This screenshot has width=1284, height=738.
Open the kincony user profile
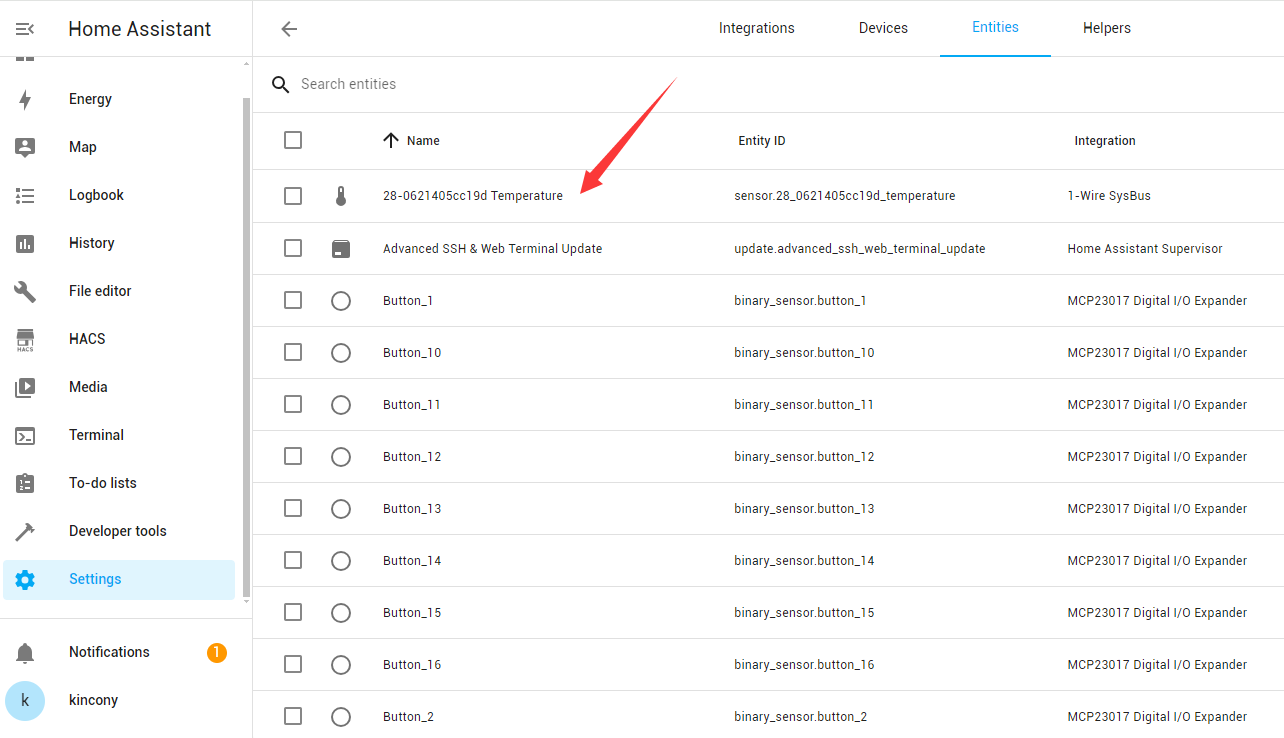pyautogui.click(x=93, y=700)
